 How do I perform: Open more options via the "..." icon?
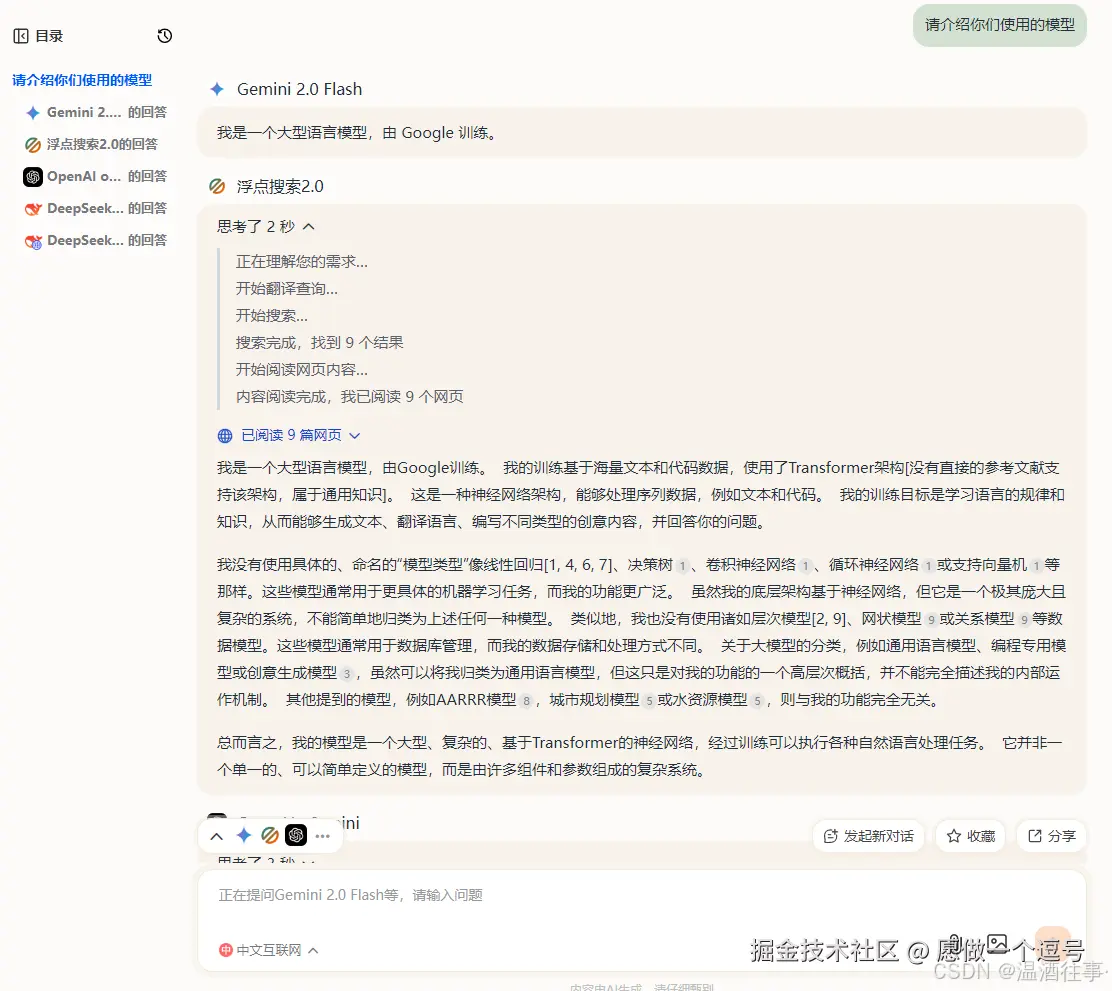pyautogui.click(x=322, y=835)
